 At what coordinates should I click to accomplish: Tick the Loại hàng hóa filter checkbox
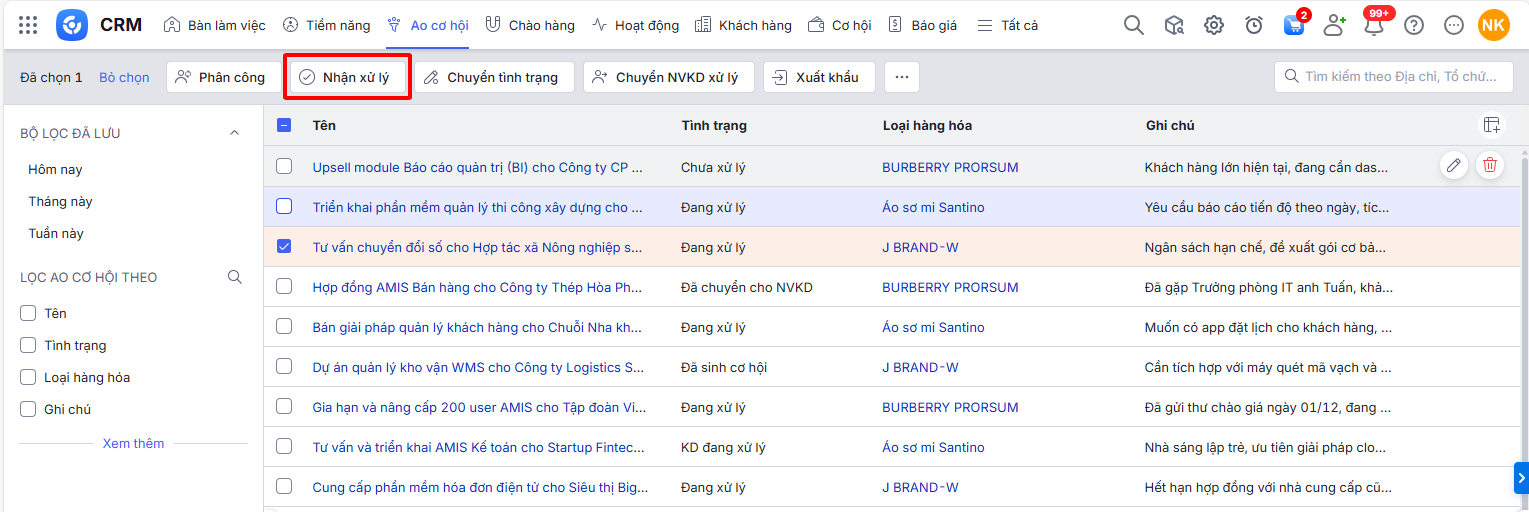tap(29, 377)
